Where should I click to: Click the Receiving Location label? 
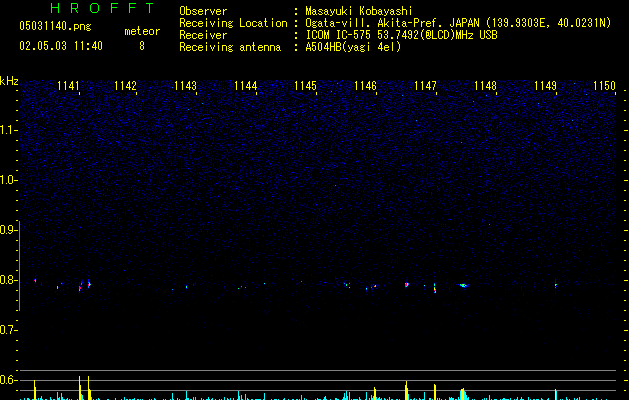click(x=233, y=23)
